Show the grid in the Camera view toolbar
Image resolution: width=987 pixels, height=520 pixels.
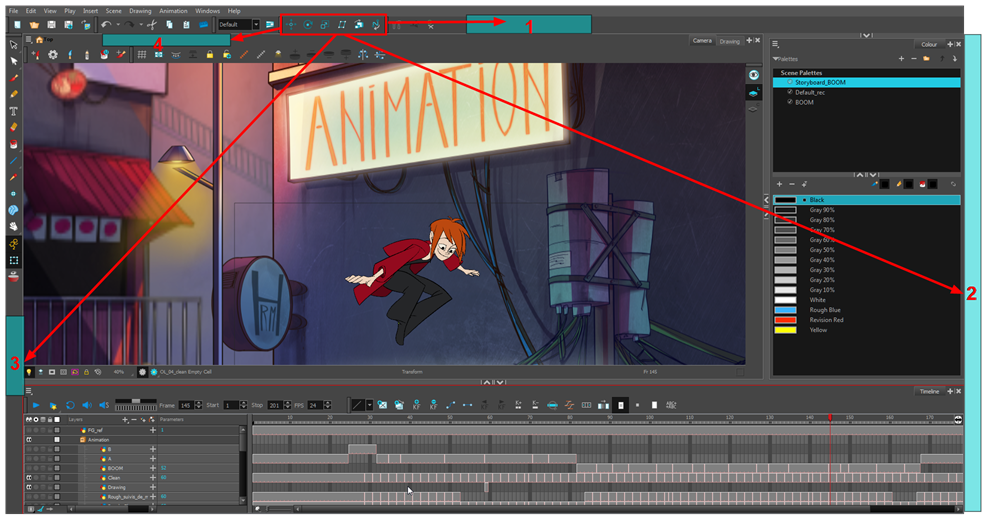142,55
